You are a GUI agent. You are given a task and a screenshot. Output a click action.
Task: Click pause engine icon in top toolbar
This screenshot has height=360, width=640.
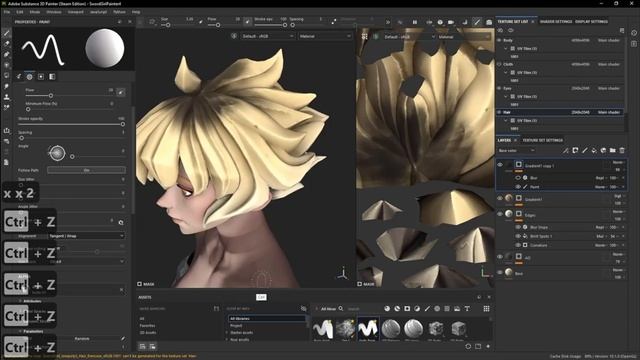[x=415, y=22]
